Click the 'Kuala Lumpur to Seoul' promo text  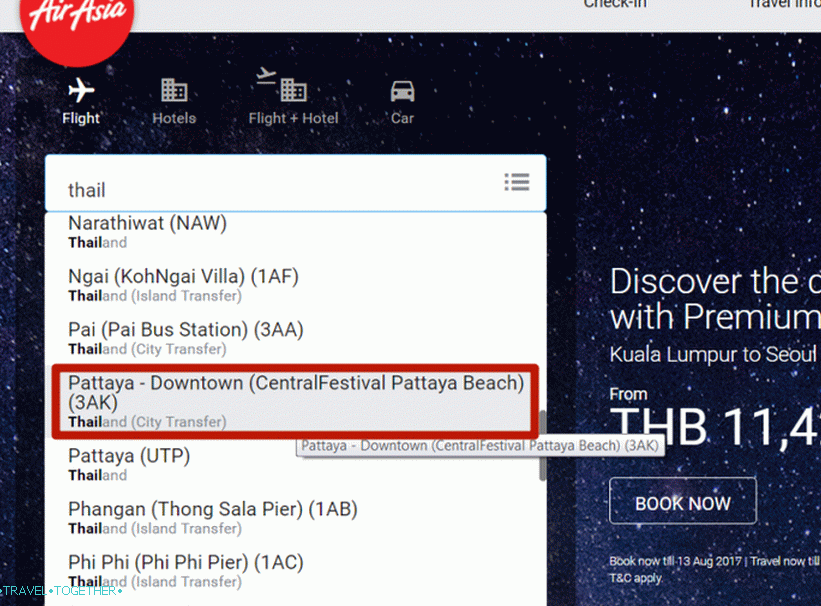pyautogui.click(x=713, y=355)
